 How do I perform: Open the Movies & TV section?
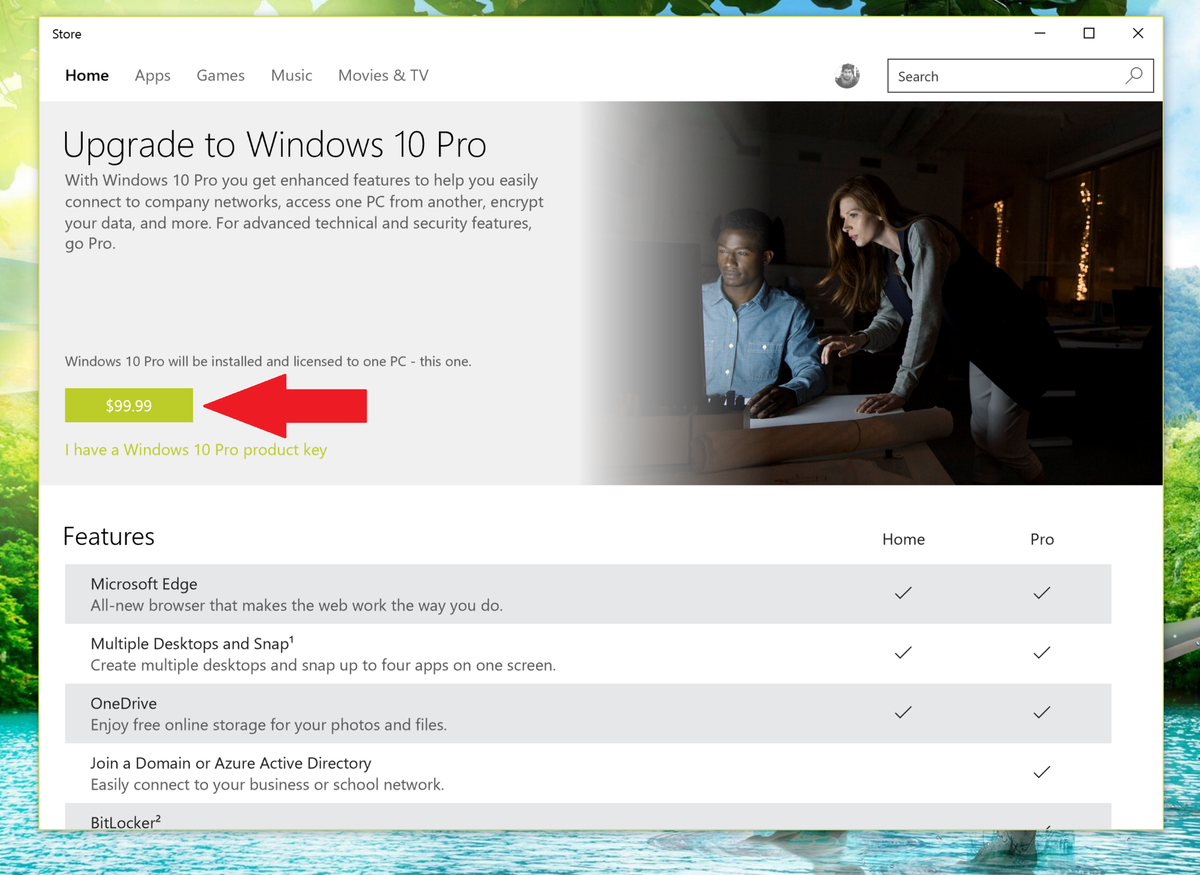coord(383,75)
